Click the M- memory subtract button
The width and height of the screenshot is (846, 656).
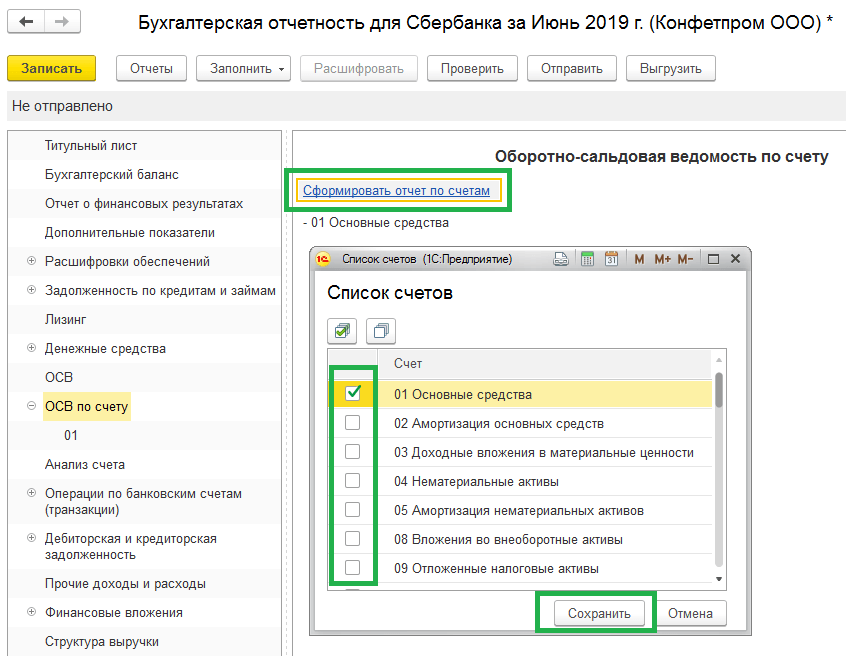(685, 259)
